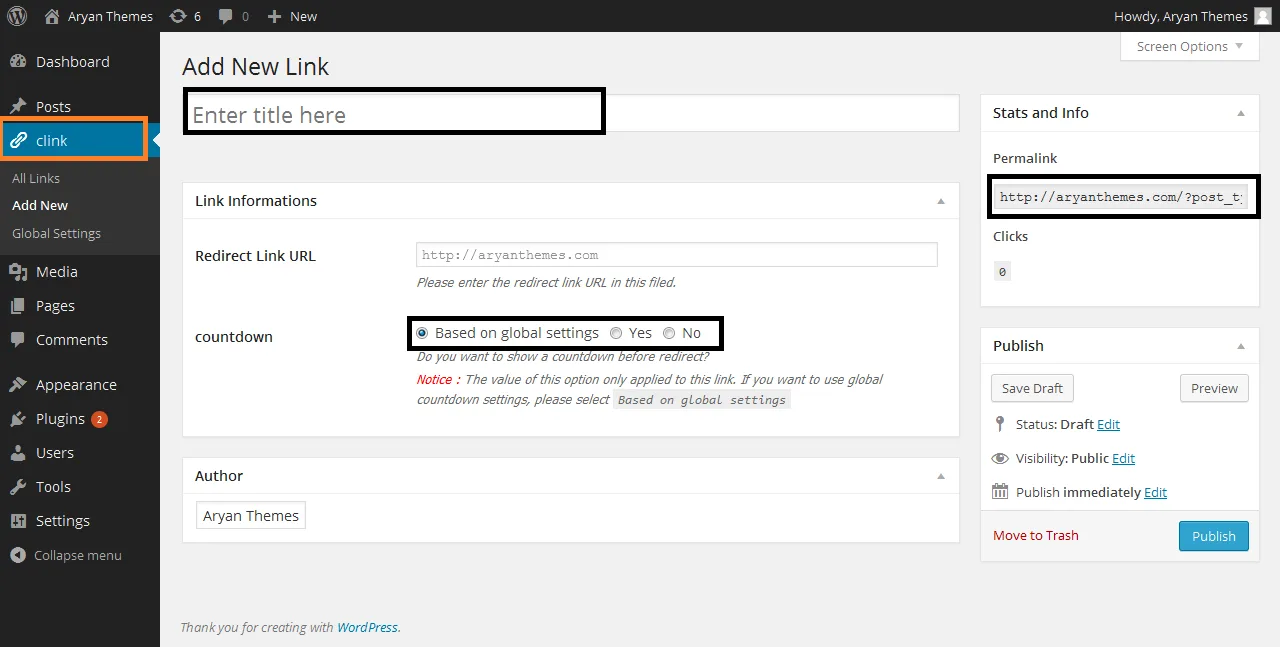Image resolution: width=1280 pixels, height=647 pixels.
Task: Click the visibility eye icon
Action: [1000, 458]
